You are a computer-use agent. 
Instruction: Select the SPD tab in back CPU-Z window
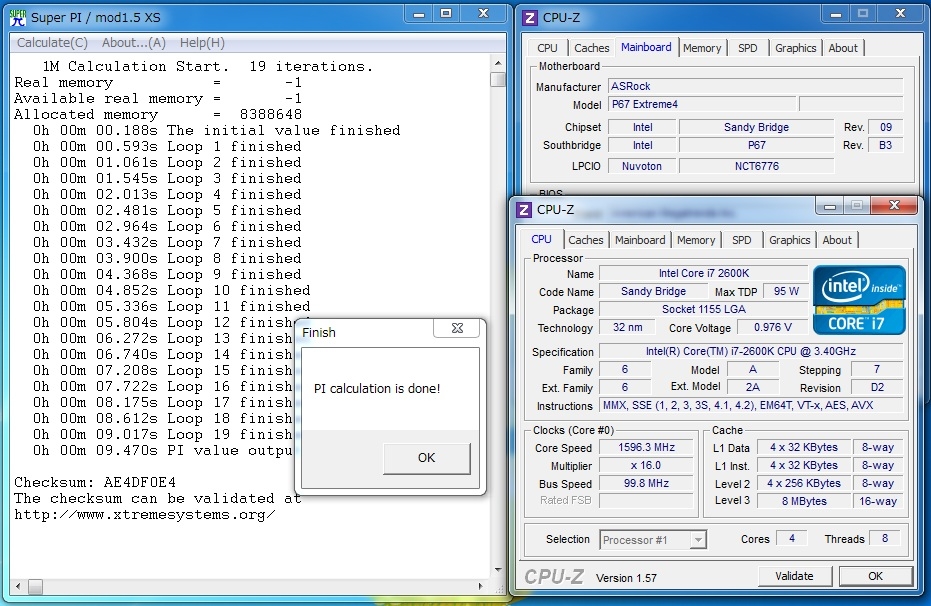coord(748,48)
